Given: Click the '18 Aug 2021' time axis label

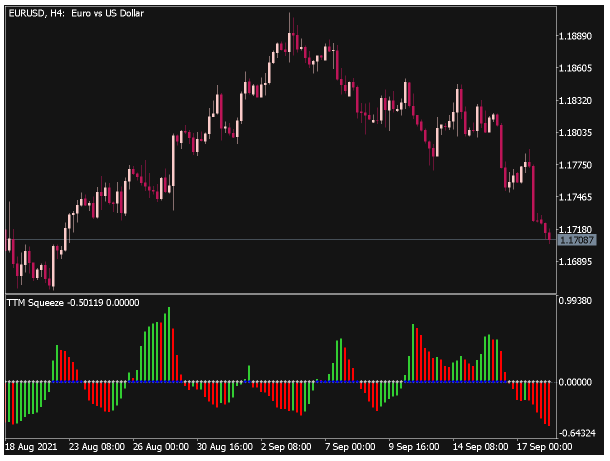Looking at the screenshot, I should tap(31, 447).
